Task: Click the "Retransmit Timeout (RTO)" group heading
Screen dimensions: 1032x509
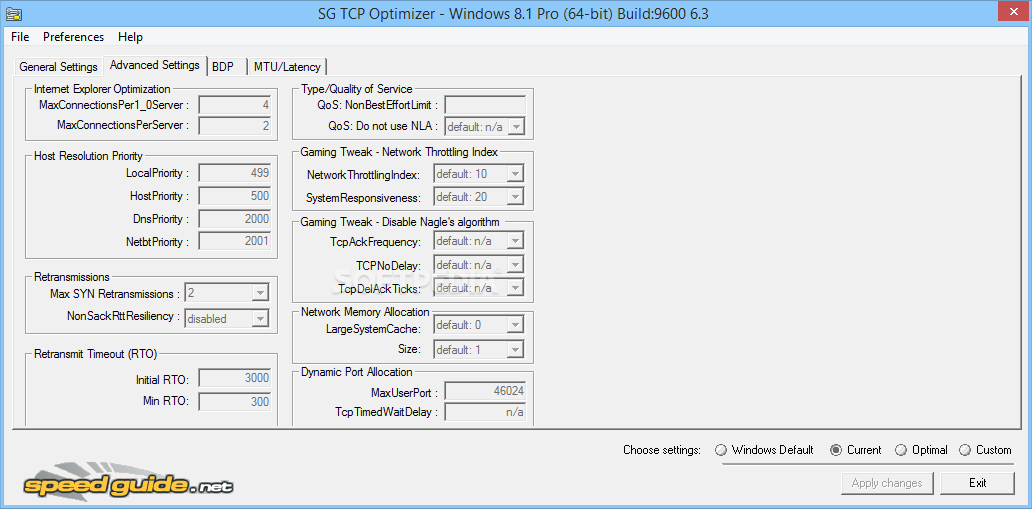Action: (x=95, y=354)
